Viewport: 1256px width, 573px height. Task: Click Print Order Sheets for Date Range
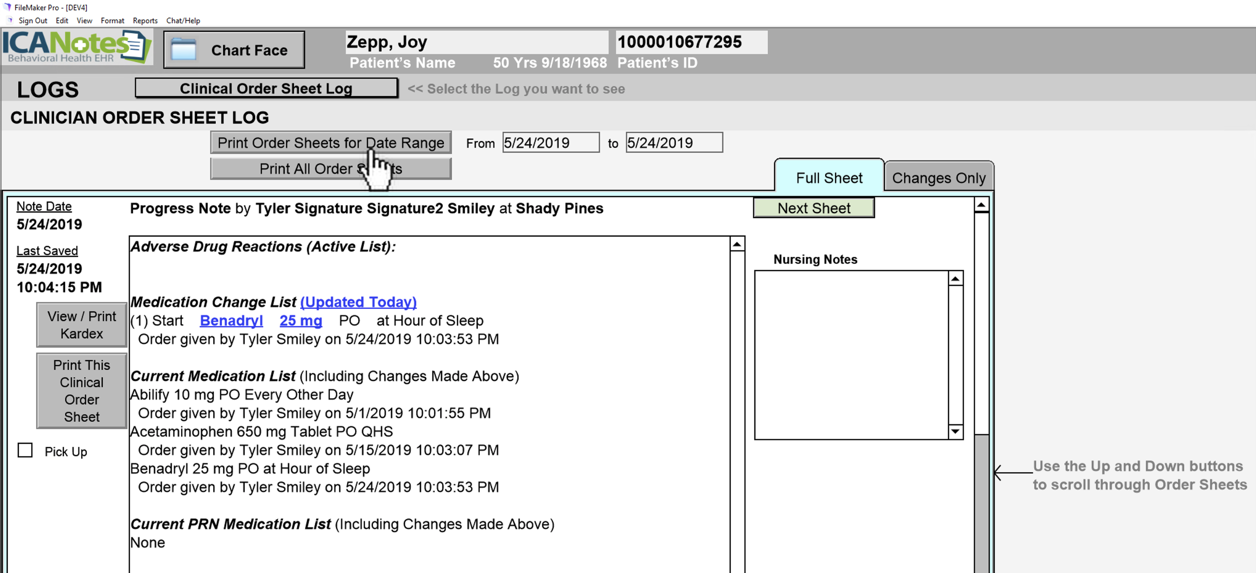pyautogui.click(x=330, y=143)
